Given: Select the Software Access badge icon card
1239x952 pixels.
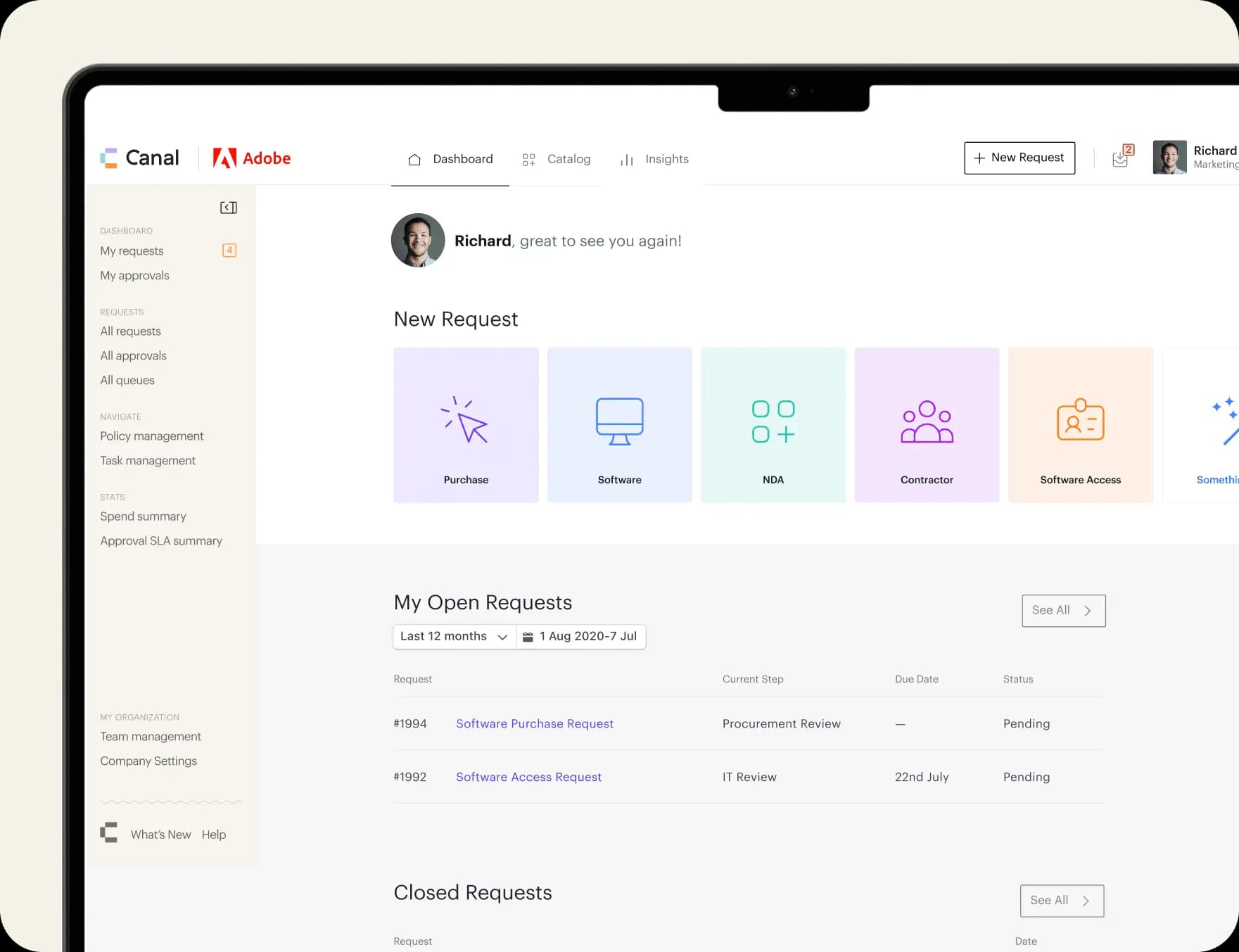Looking at the screenshot, I should (x=1081, y=425).
